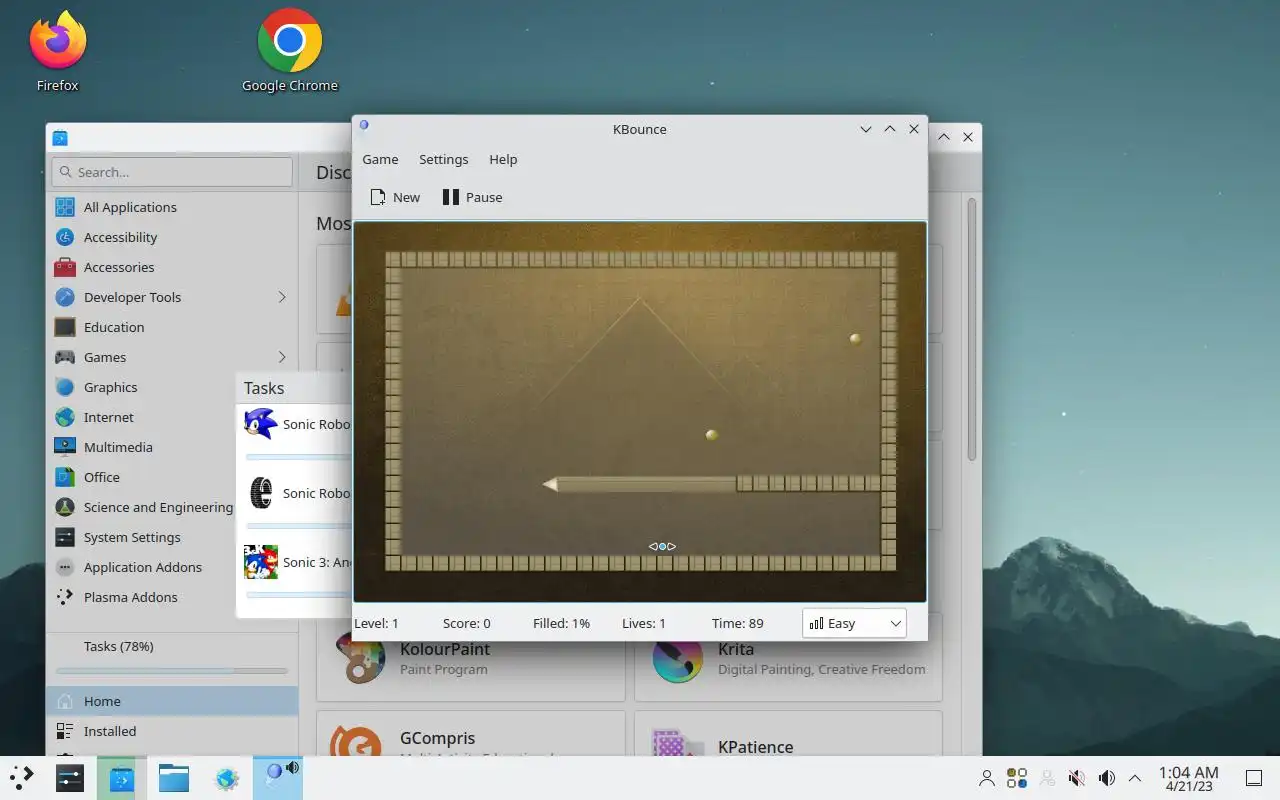Open the Accessories category in Discover
The image size is (1280, 800).
(x=172, y=267)
